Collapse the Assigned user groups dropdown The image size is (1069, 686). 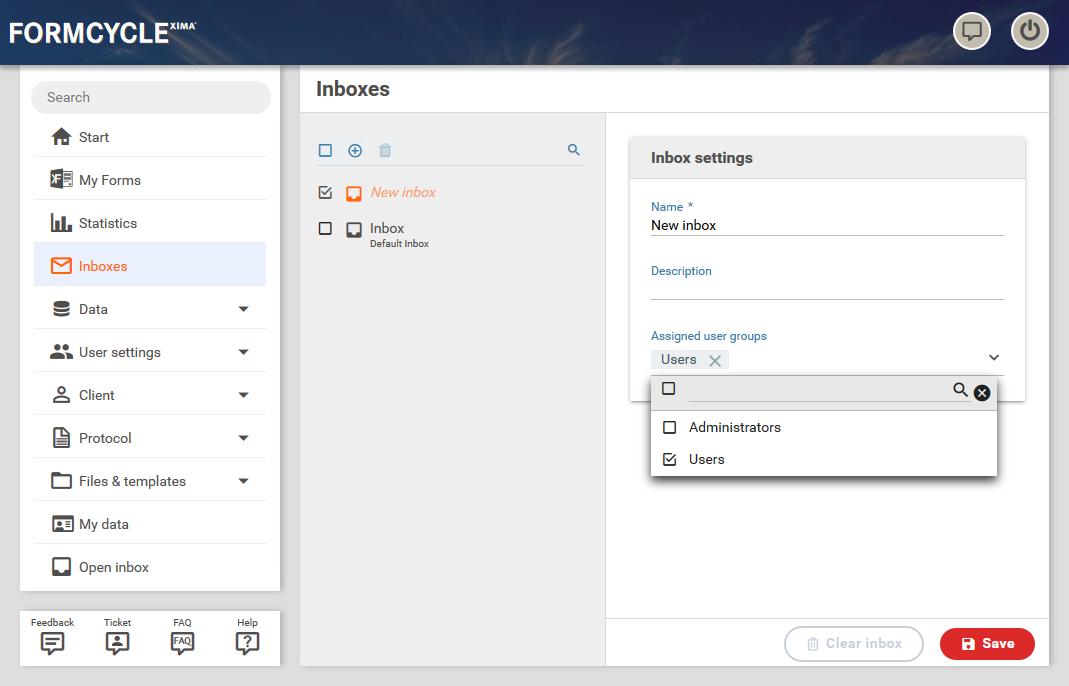click(994, 358)
